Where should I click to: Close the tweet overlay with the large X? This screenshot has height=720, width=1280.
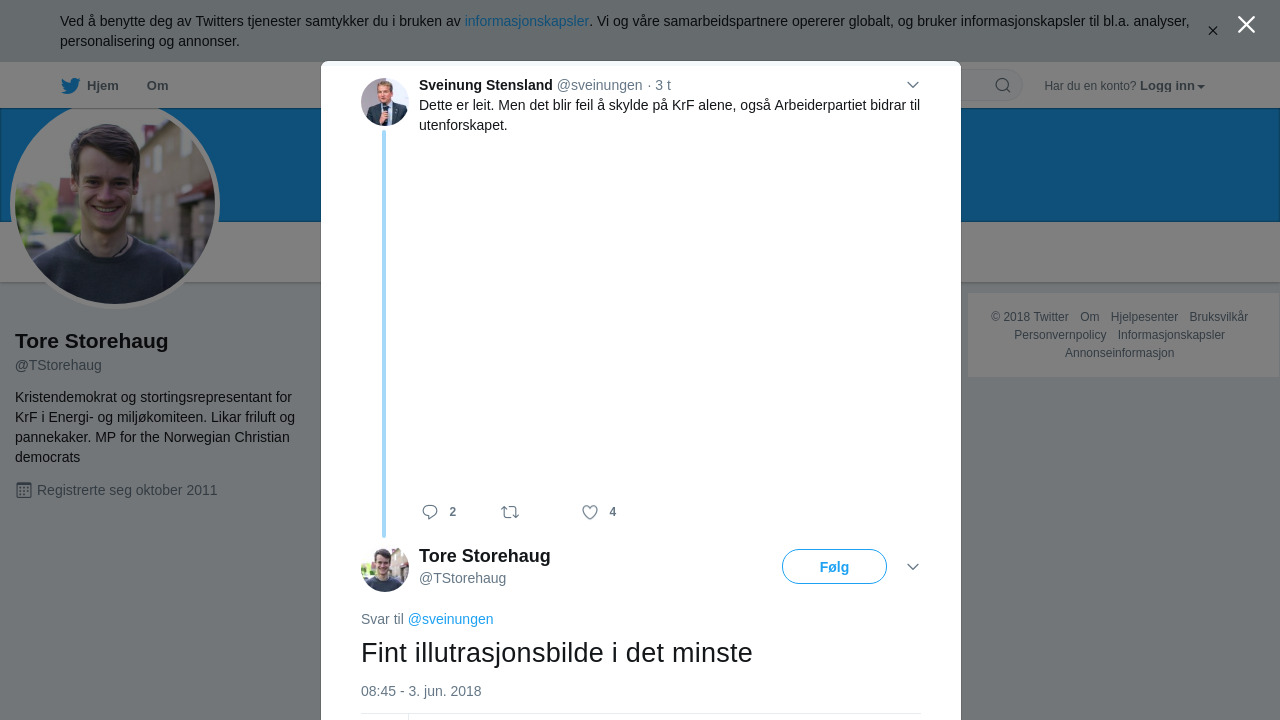click(x=1246, y=25)
